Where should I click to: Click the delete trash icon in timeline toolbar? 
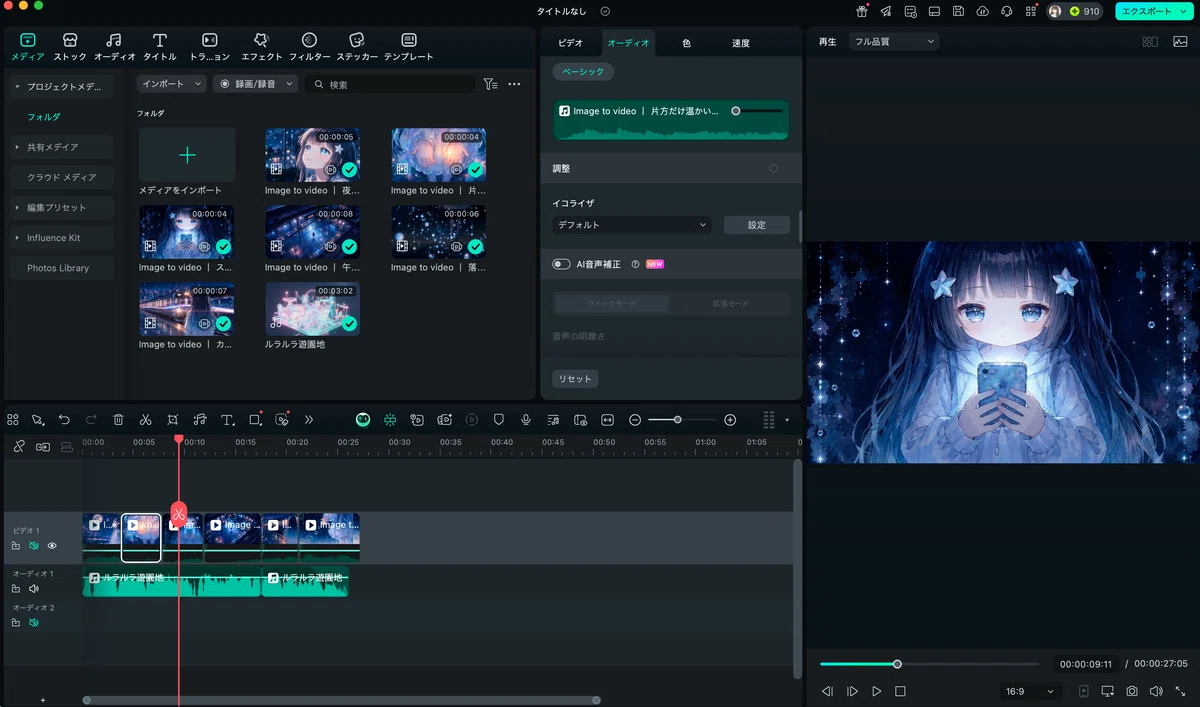click(x=118, y=420)
